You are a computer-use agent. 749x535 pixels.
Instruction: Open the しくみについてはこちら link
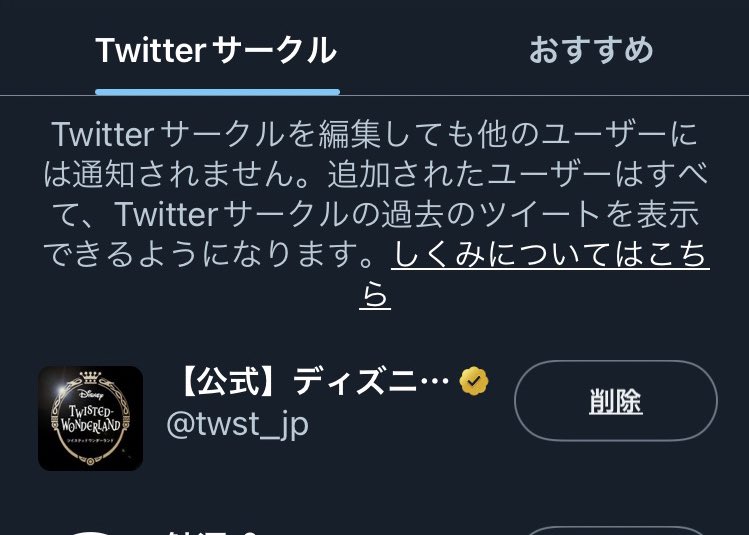(534, 275)
